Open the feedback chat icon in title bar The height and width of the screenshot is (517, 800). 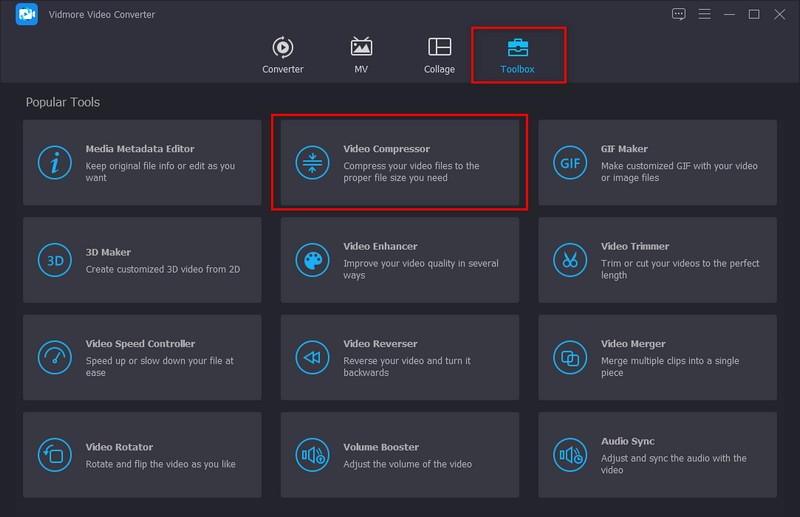coord(679,14)
